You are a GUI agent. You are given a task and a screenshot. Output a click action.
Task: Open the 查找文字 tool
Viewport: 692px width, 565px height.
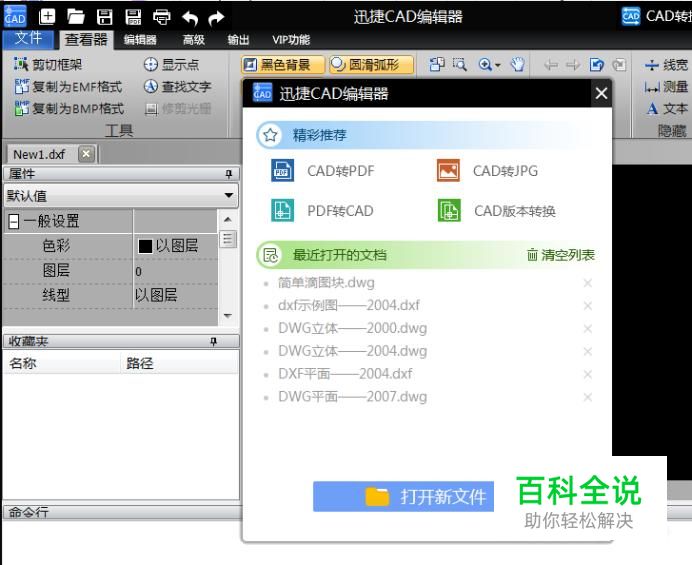pyautogui.click(x=177, y=87)
